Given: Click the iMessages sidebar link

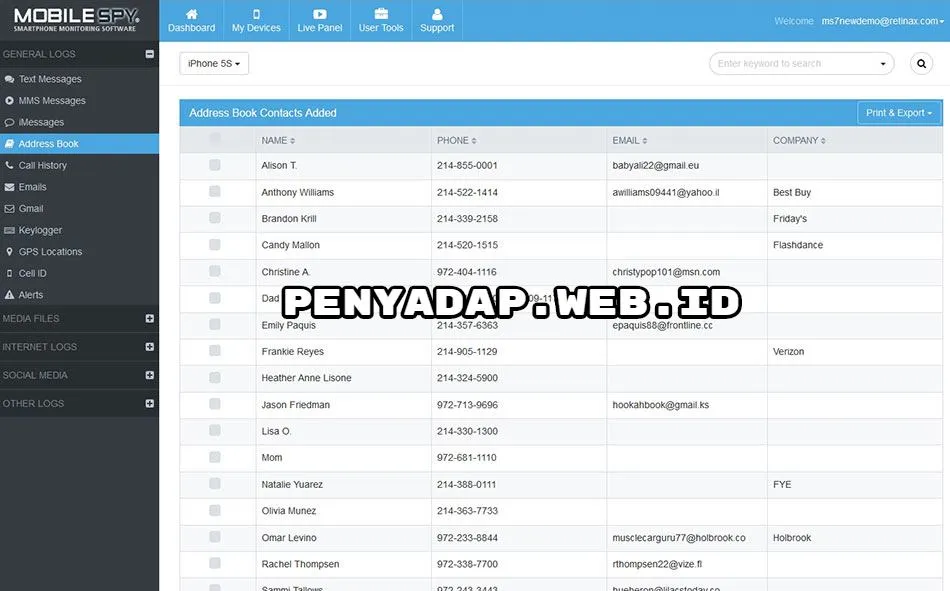Looking at the screenshot, I should click(x=41, y=122).
